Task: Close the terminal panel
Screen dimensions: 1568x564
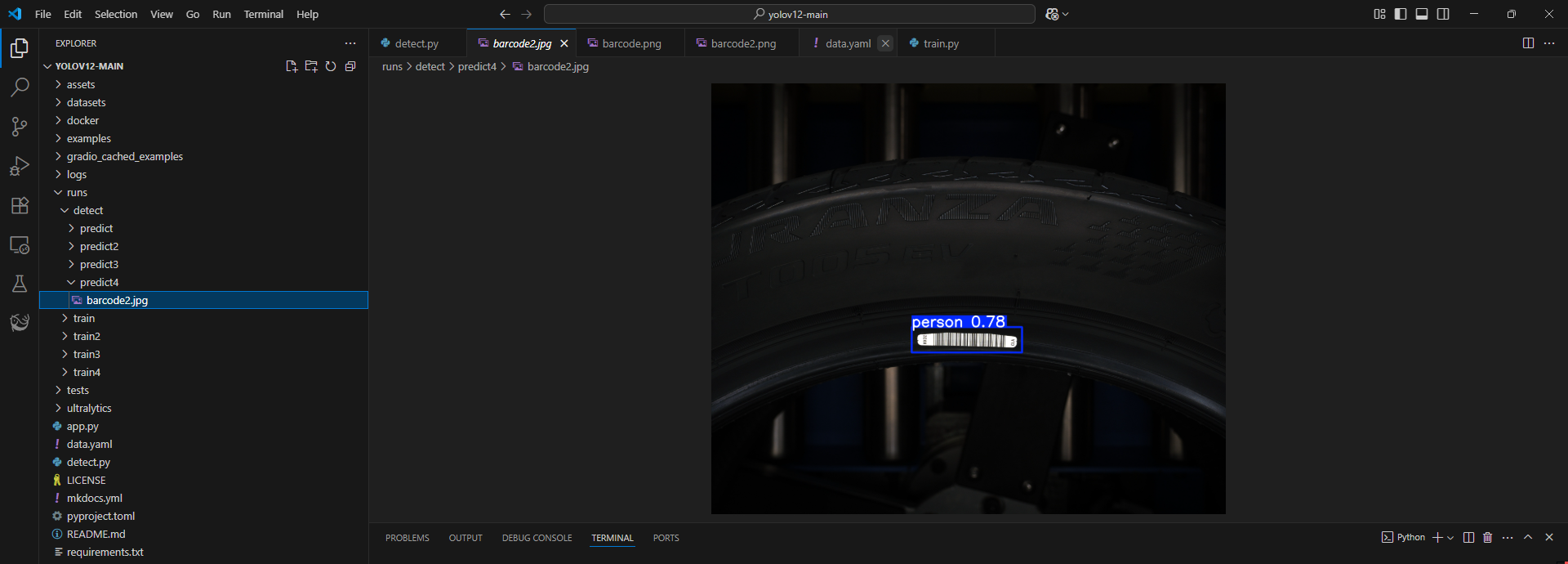Action: pyautogui.click(x=1549, y=537)
